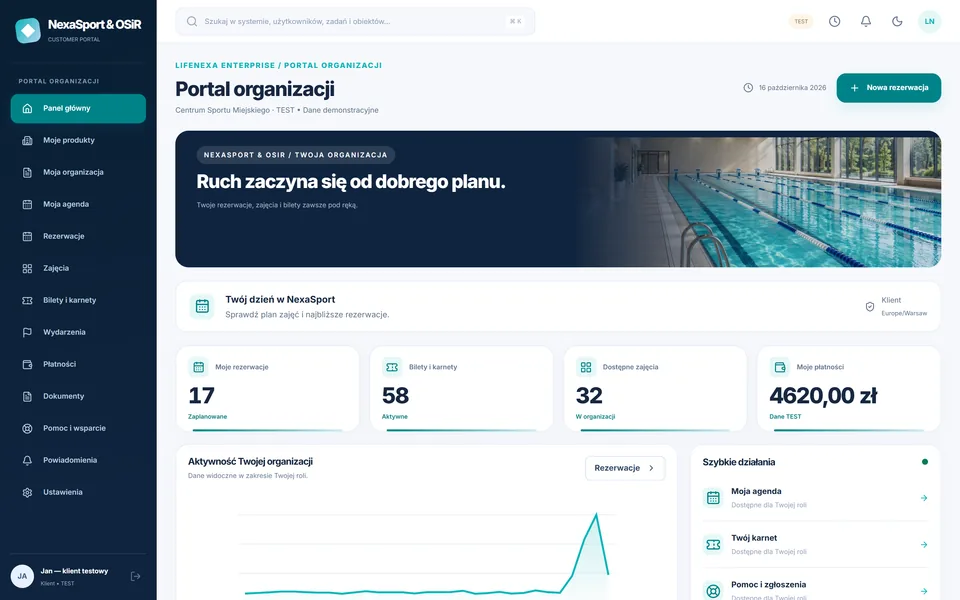Viewport: 960px width, 600px height.
Task: Click the JA avatar in the sidebar footer
Action: [x=22, y=576]
